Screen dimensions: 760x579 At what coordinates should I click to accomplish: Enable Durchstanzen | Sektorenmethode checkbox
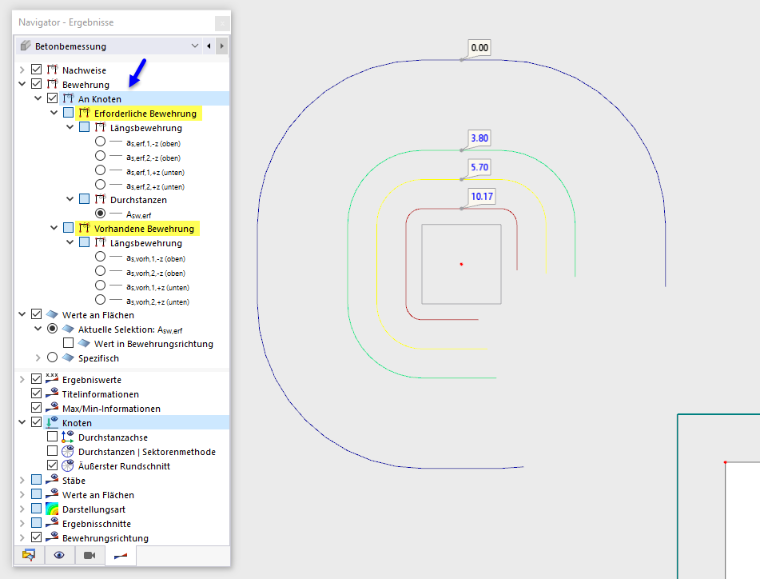pos(52,451)
